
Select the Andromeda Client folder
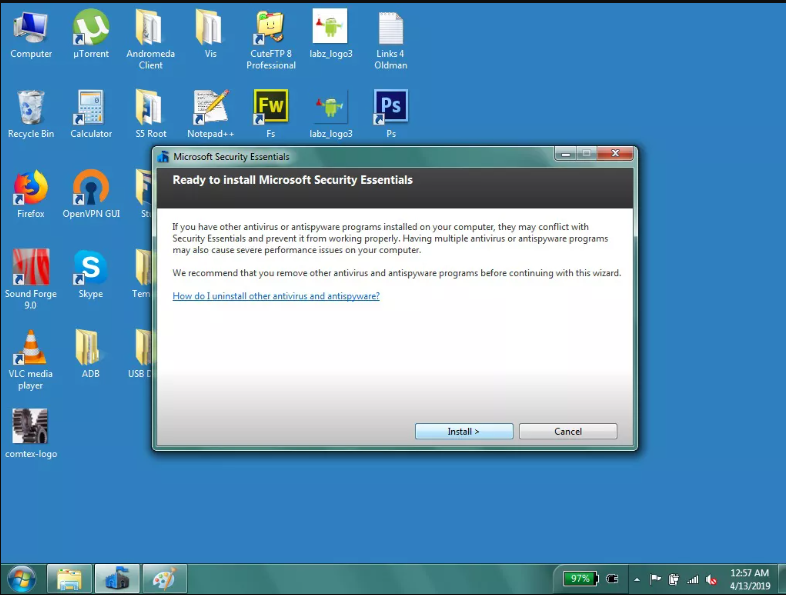[150, 39]
